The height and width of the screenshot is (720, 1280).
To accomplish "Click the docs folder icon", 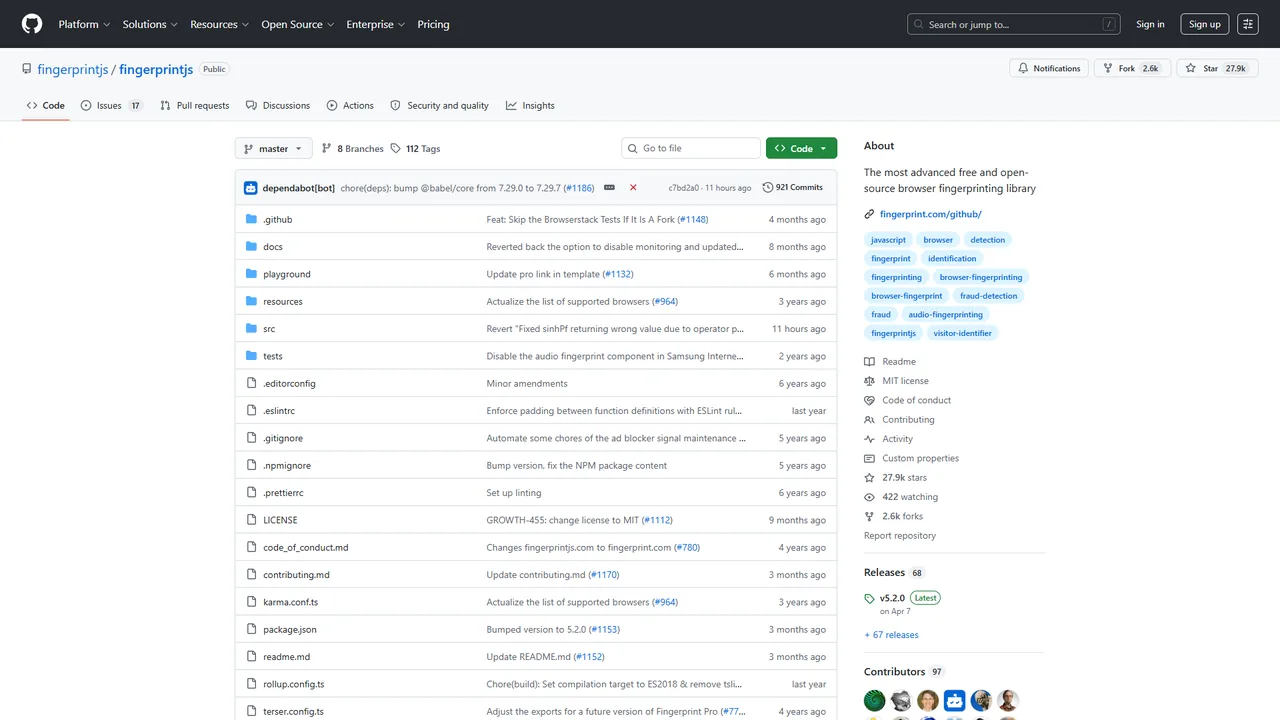I will [x=252, y=246].
